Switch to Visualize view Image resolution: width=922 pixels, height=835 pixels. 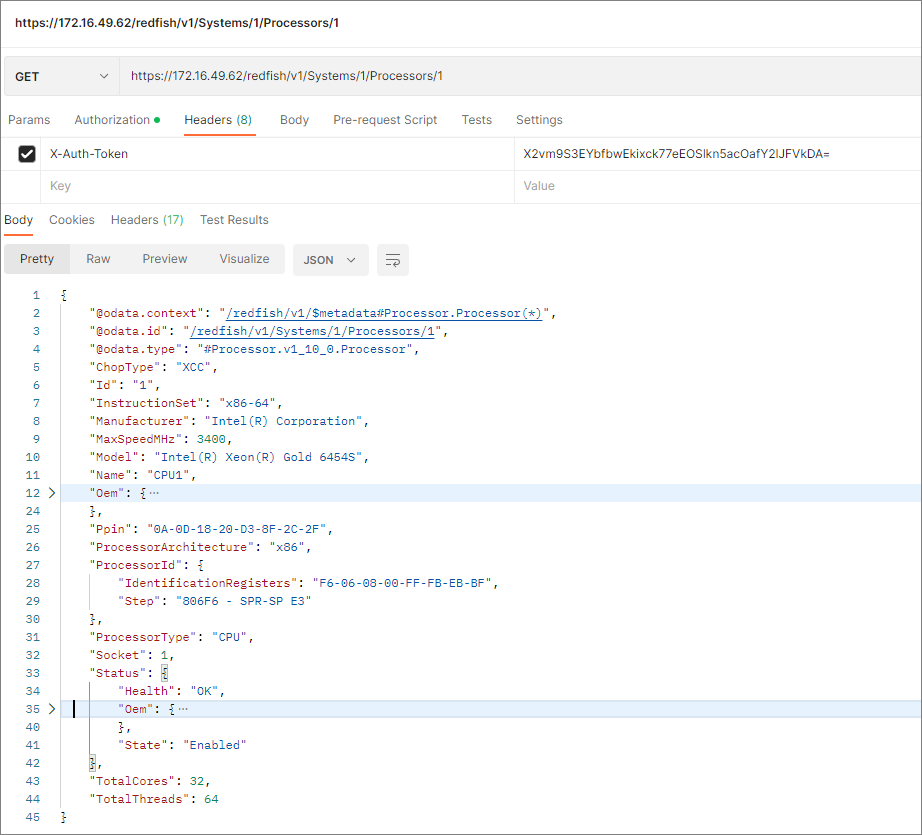pyautogui.click(x=244, y=259)
